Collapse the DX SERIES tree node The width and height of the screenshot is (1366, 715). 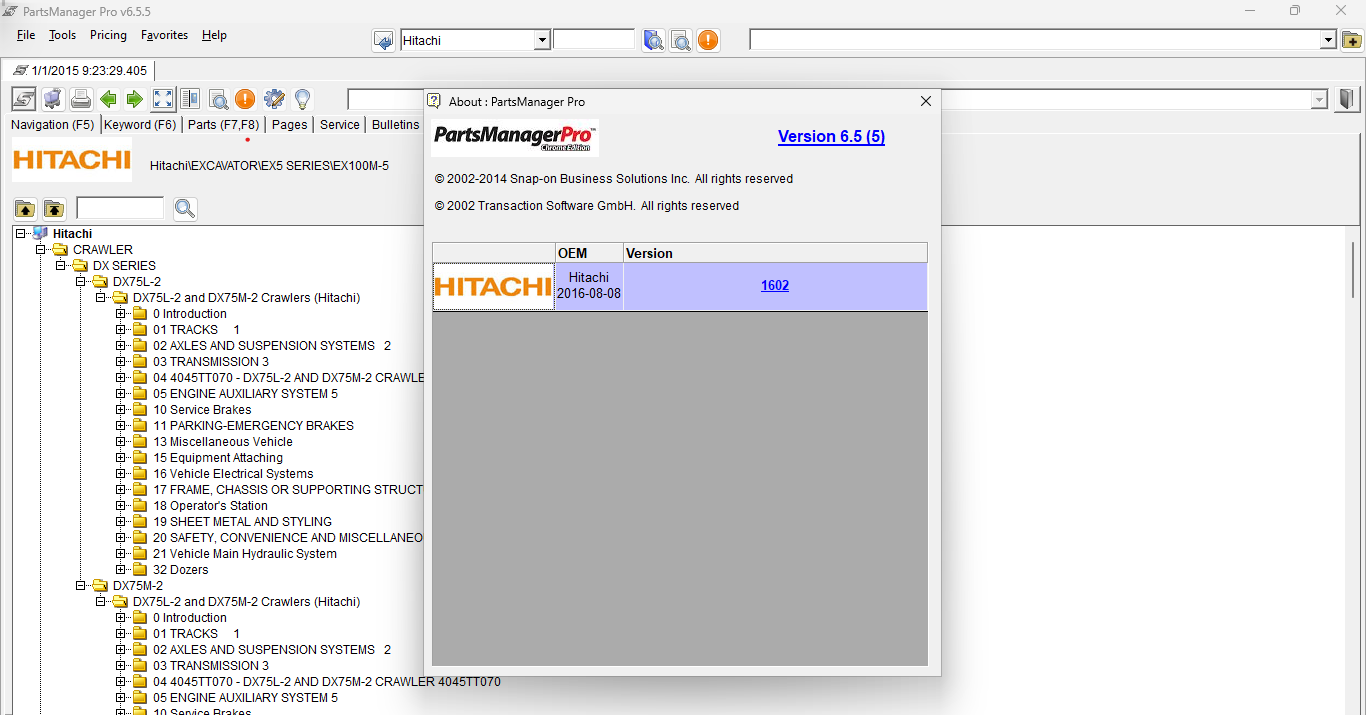point(61,265)
